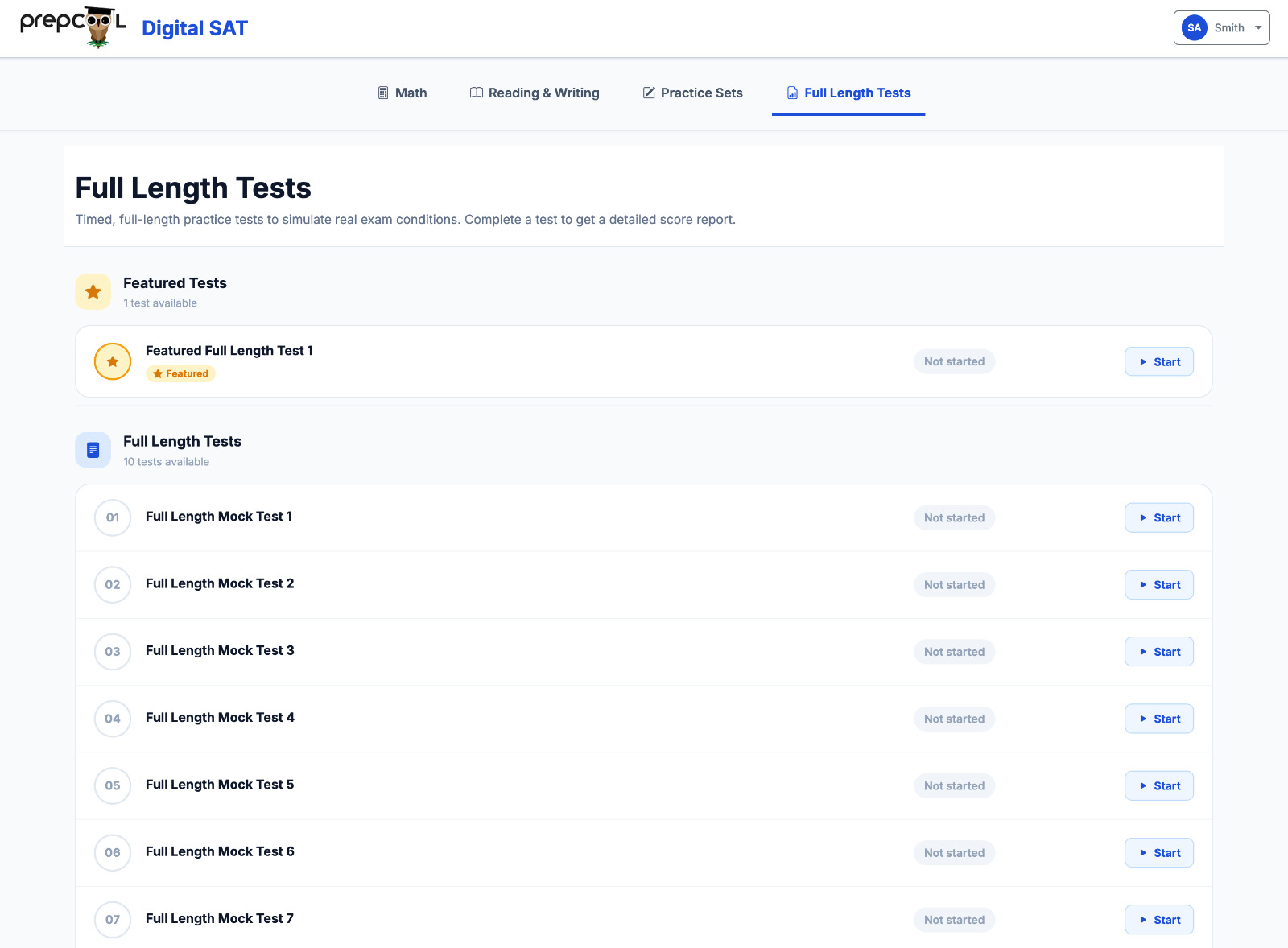This screenshot has height=948, width=1288.
Task: Click the SA user avatar
Action: 1194,27
